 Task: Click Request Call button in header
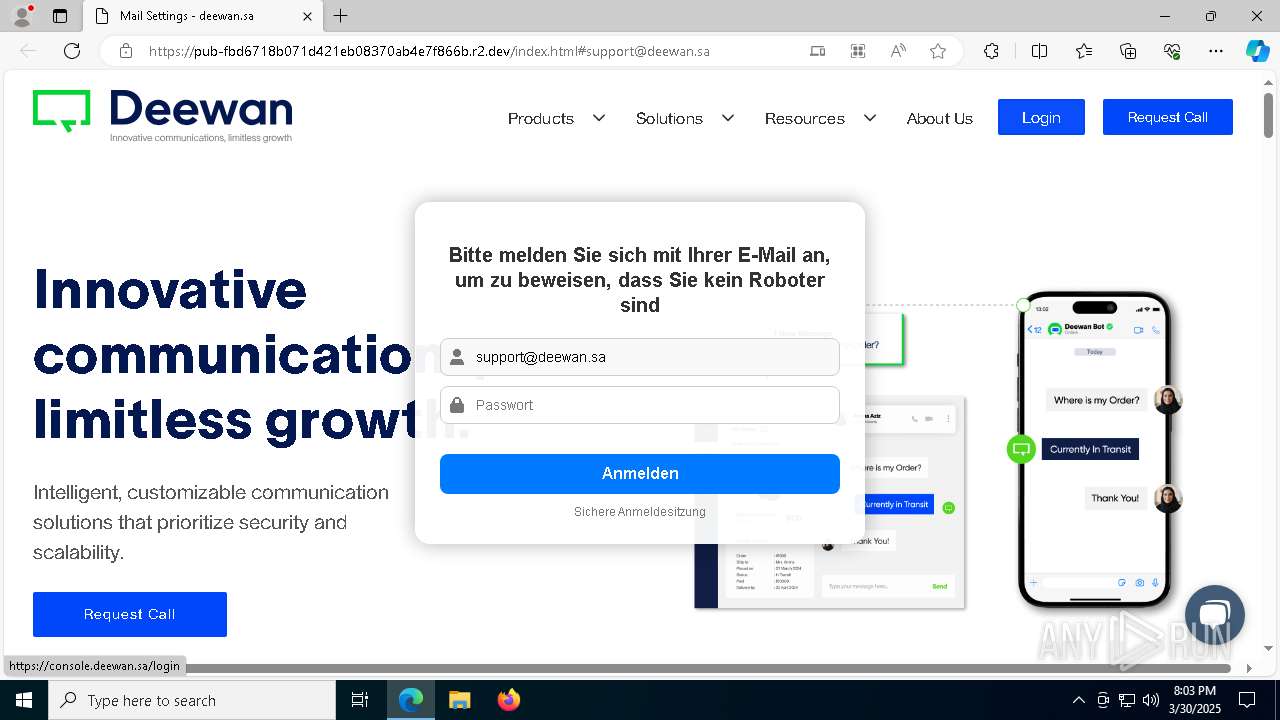[1168, 117]
